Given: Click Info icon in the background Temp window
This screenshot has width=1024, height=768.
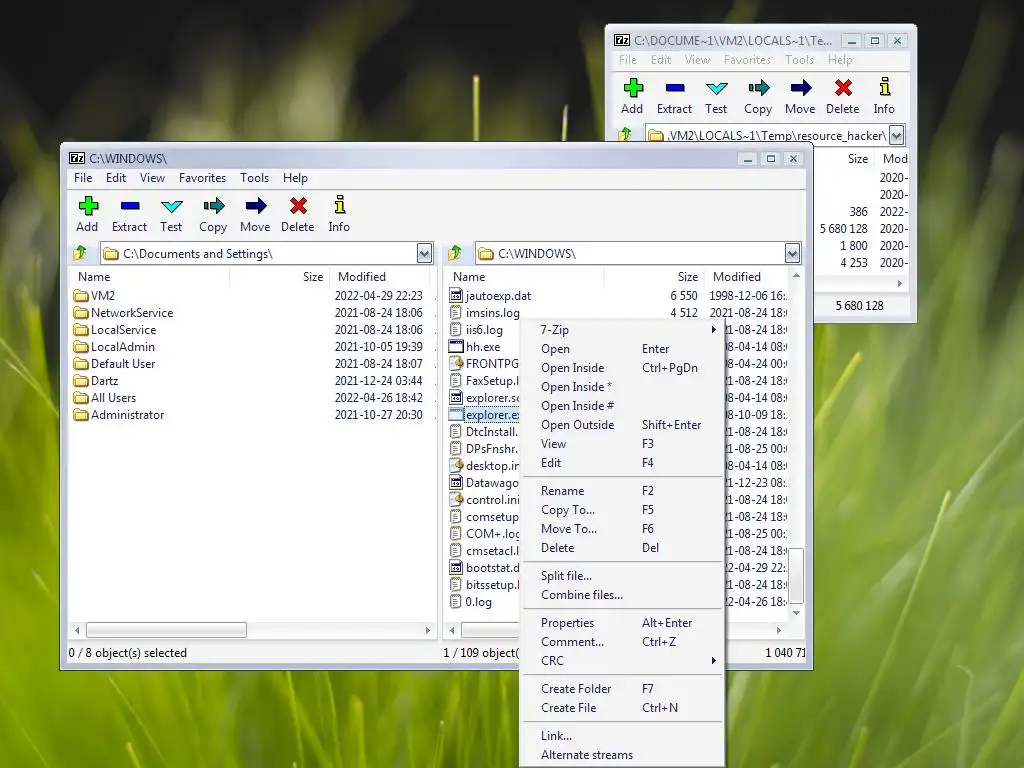Looking at the screenshot, I should 884,86.
